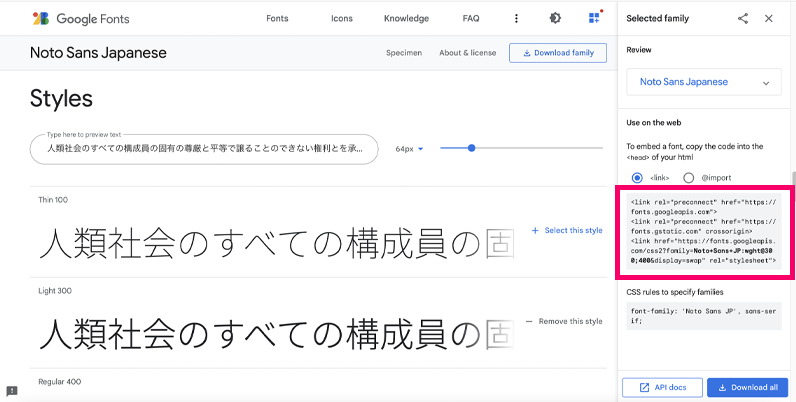Adjust the font size preview slider
Image resolution: width=796 pixels, height=402 pixels.
[x=471, y=148]
